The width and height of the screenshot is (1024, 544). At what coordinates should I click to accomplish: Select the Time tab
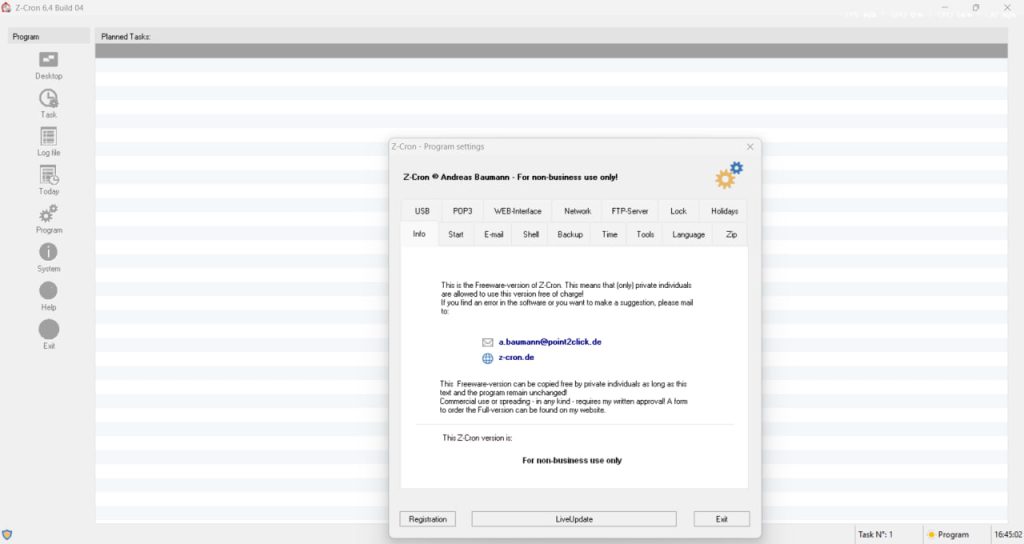pyautogui.click(x=609, y=234)
